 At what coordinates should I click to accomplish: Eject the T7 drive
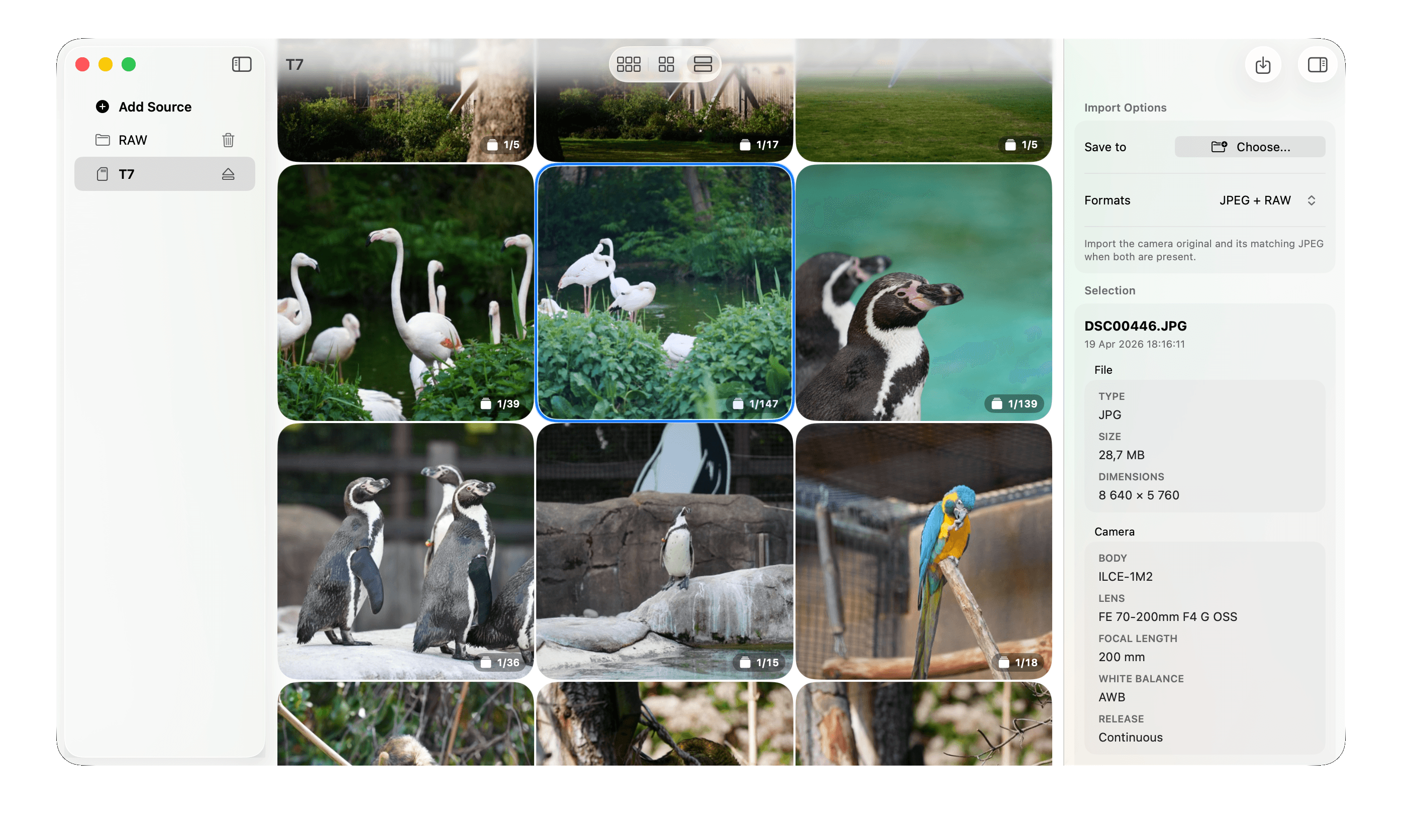[228, 174]
